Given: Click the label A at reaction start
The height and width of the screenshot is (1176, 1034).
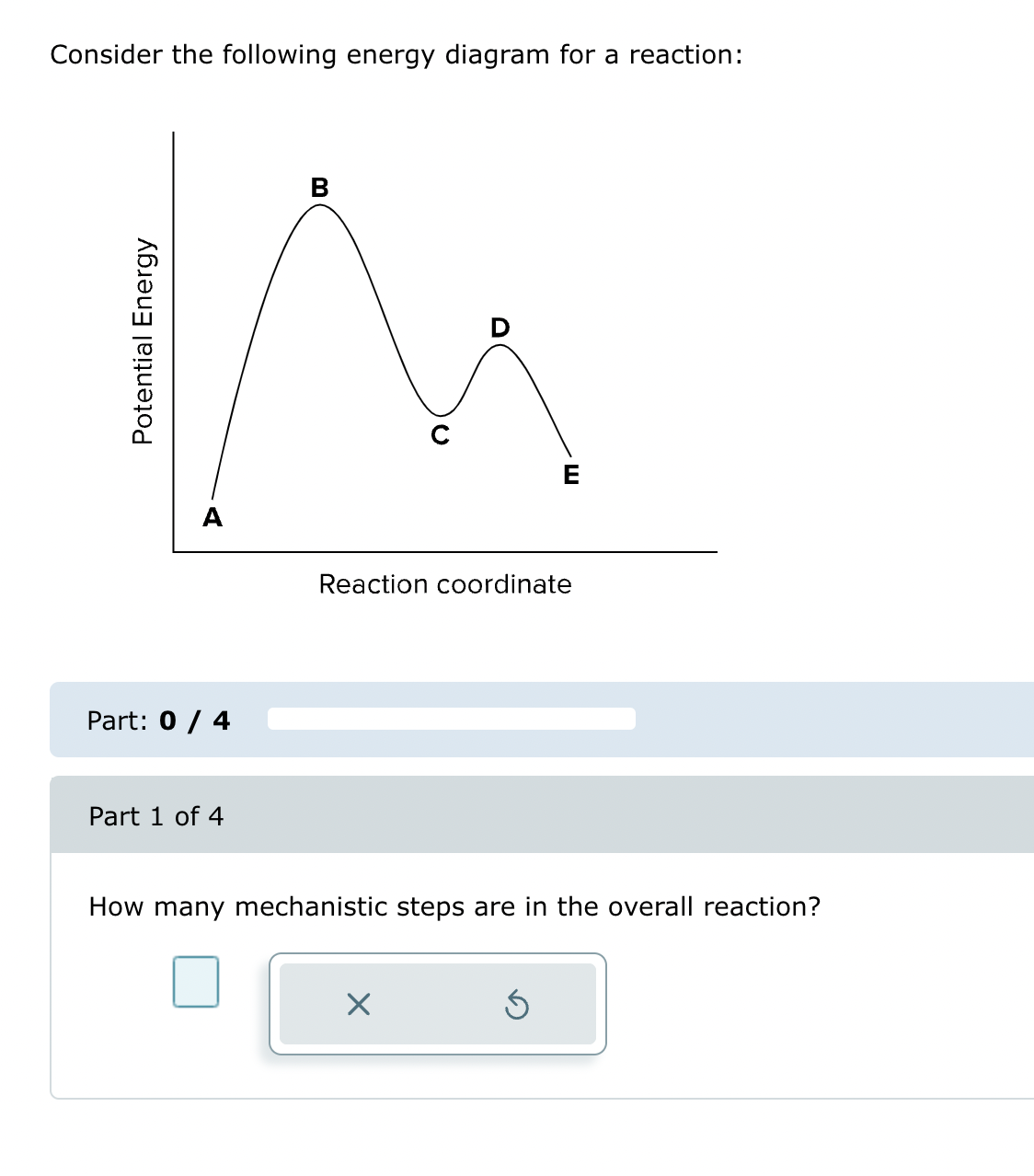Looking at the screenshot, I should pyautogui.click(x=213, y=519).
